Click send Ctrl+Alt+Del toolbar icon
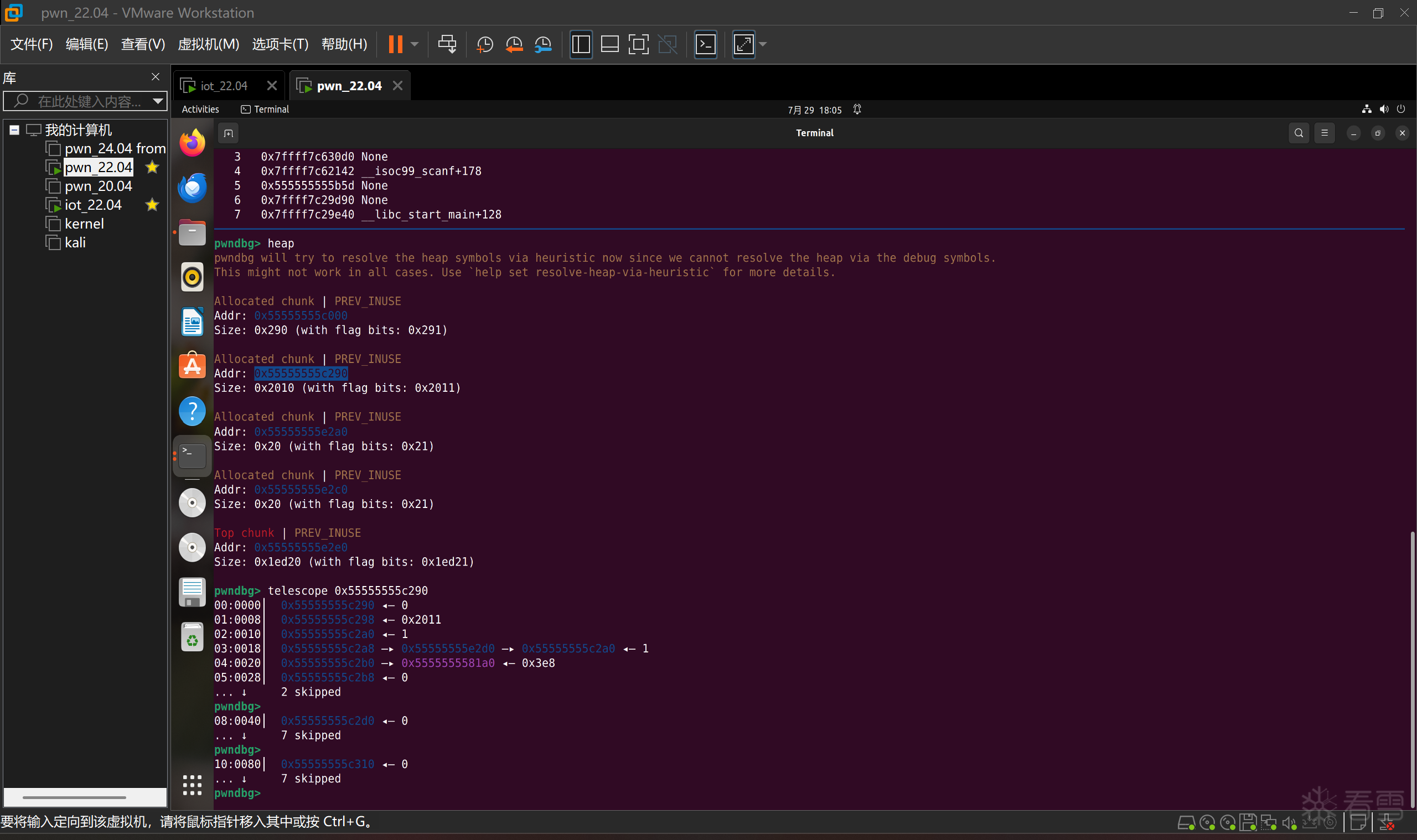The image size is (1417, 840). 447,44
